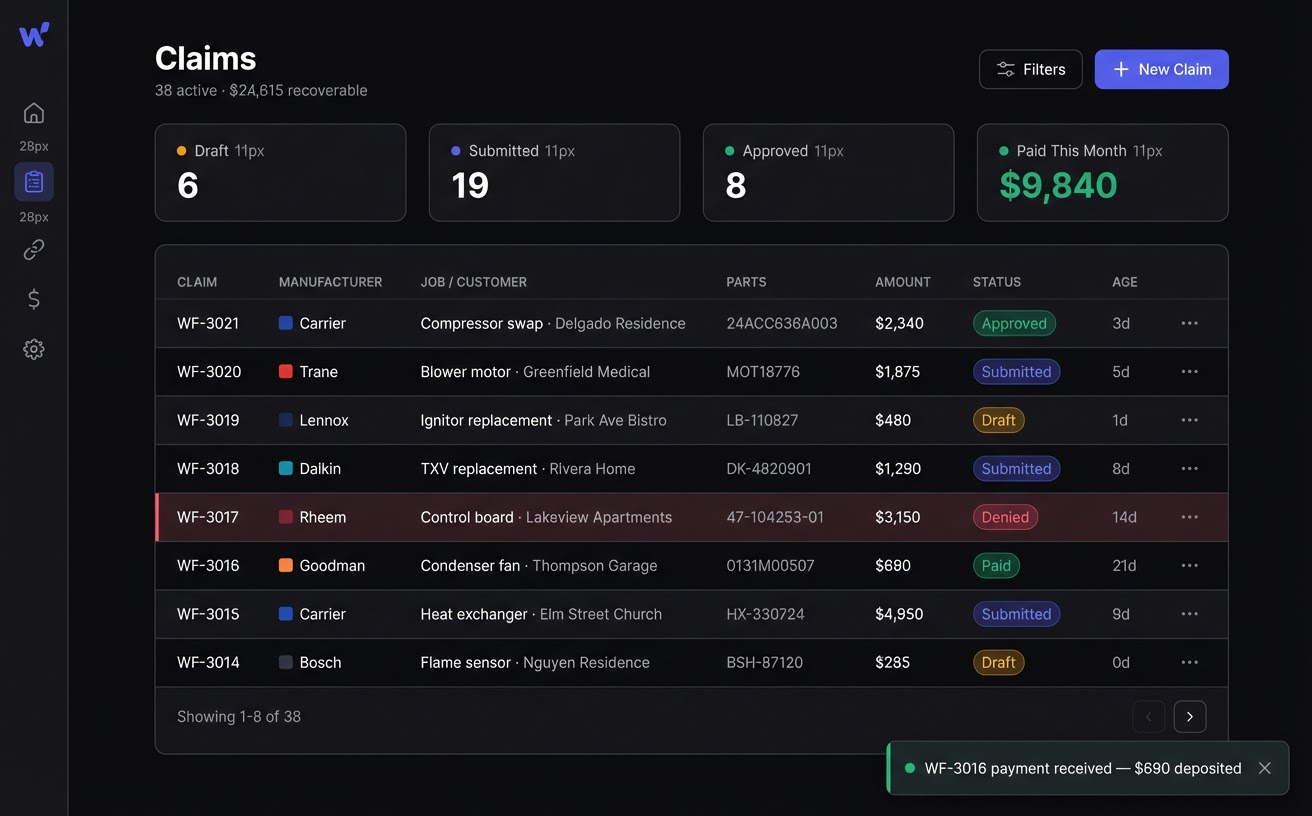1312x816 pixels.
Task: Dismiss the WF-3016 payment notification
Action: point(1264,768)
